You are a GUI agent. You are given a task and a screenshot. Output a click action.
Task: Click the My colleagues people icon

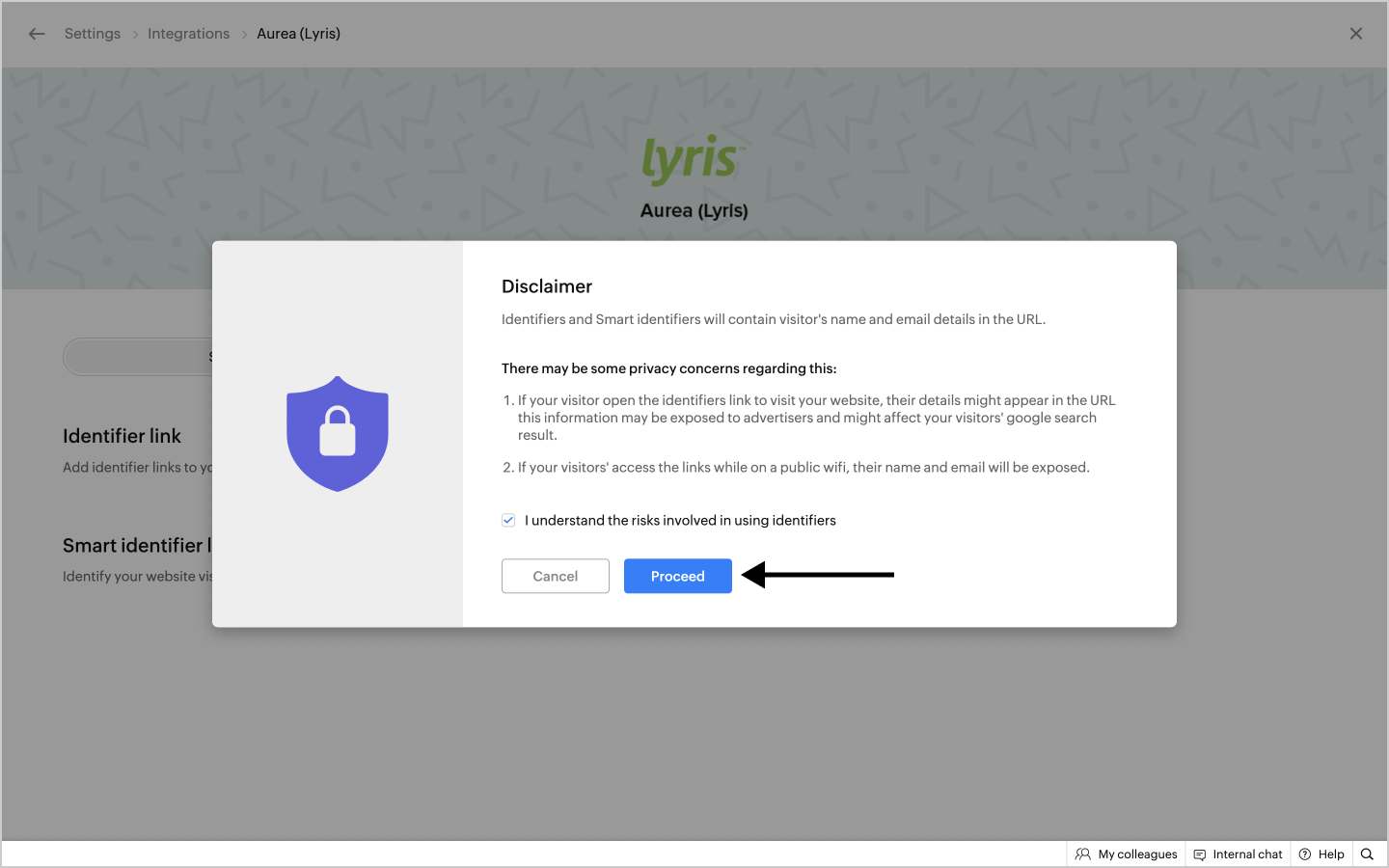point(1083,854)
